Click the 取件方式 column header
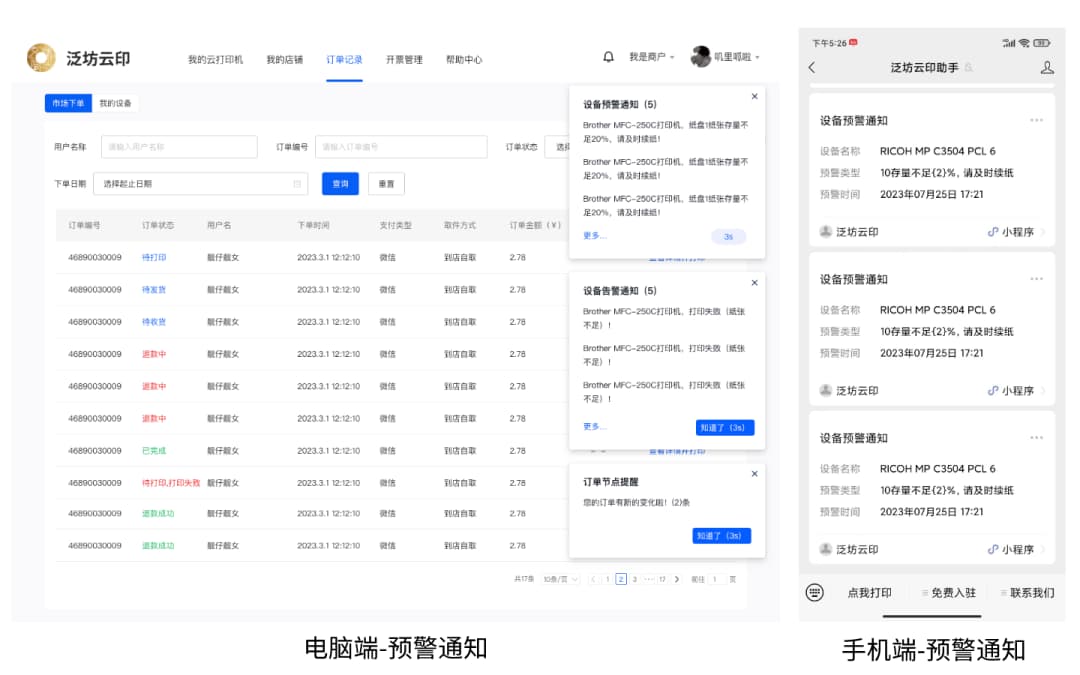The image size is (1080, 675). pos(460,225)
